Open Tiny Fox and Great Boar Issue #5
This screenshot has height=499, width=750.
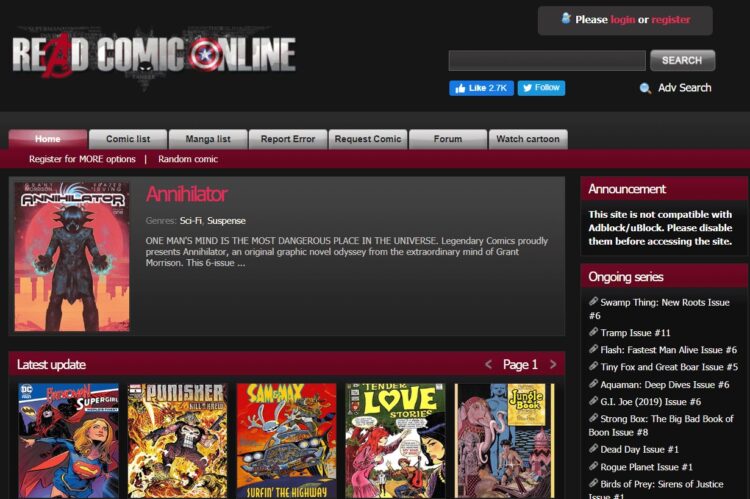pos(669,367)
